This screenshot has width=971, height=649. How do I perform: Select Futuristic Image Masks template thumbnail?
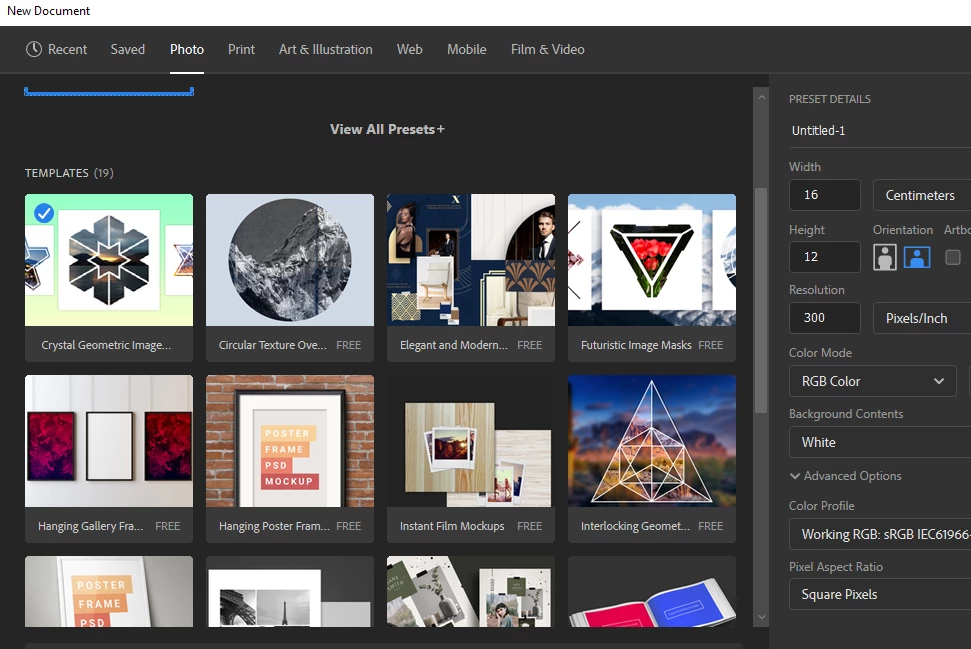tap(652, 260)
